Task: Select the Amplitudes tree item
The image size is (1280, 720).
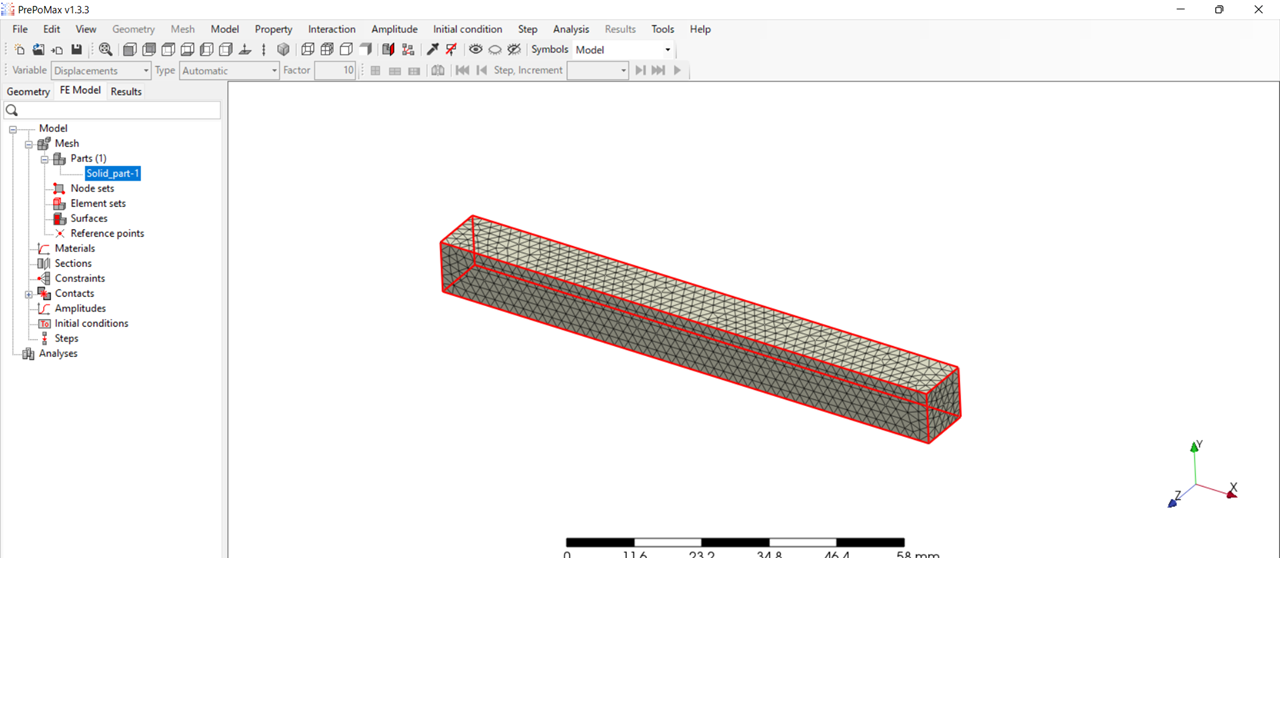Action: tap(80, 308)
